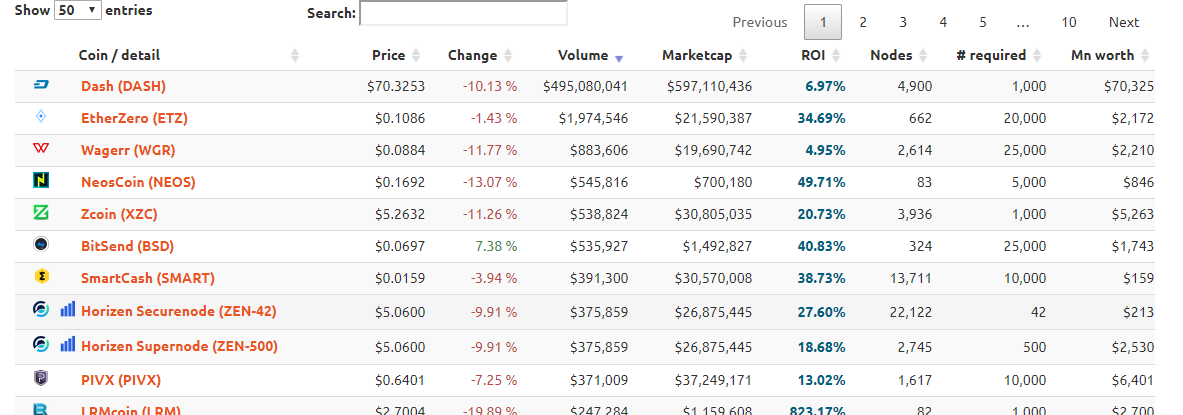
Task: Open the SmartCash (SMART) coin link
Action: point(148,278)
